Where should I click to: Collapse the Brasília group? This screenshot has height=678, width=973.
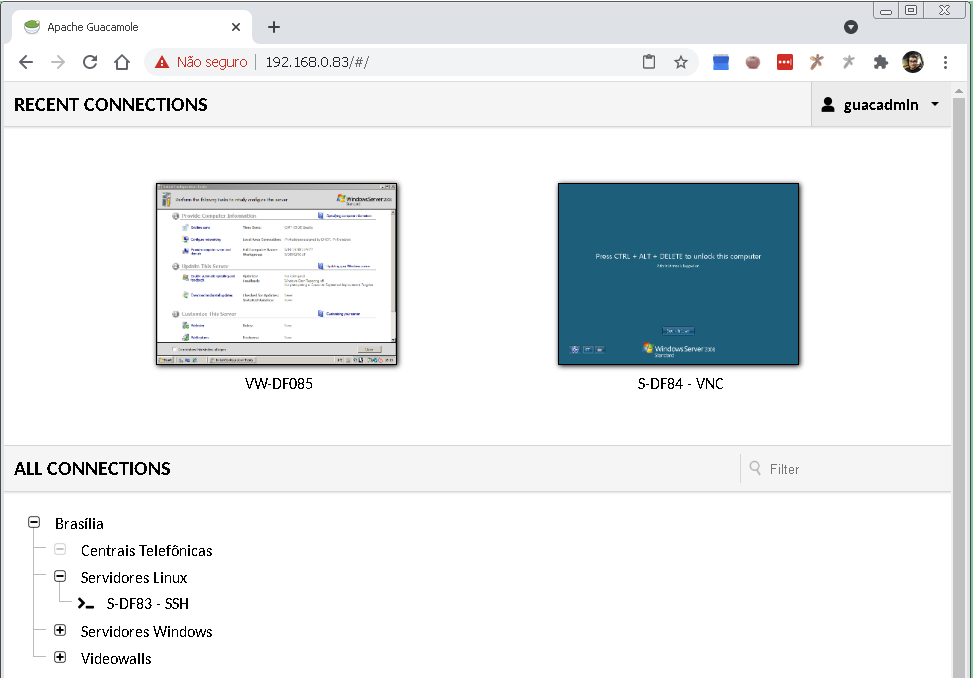[34, 522]
